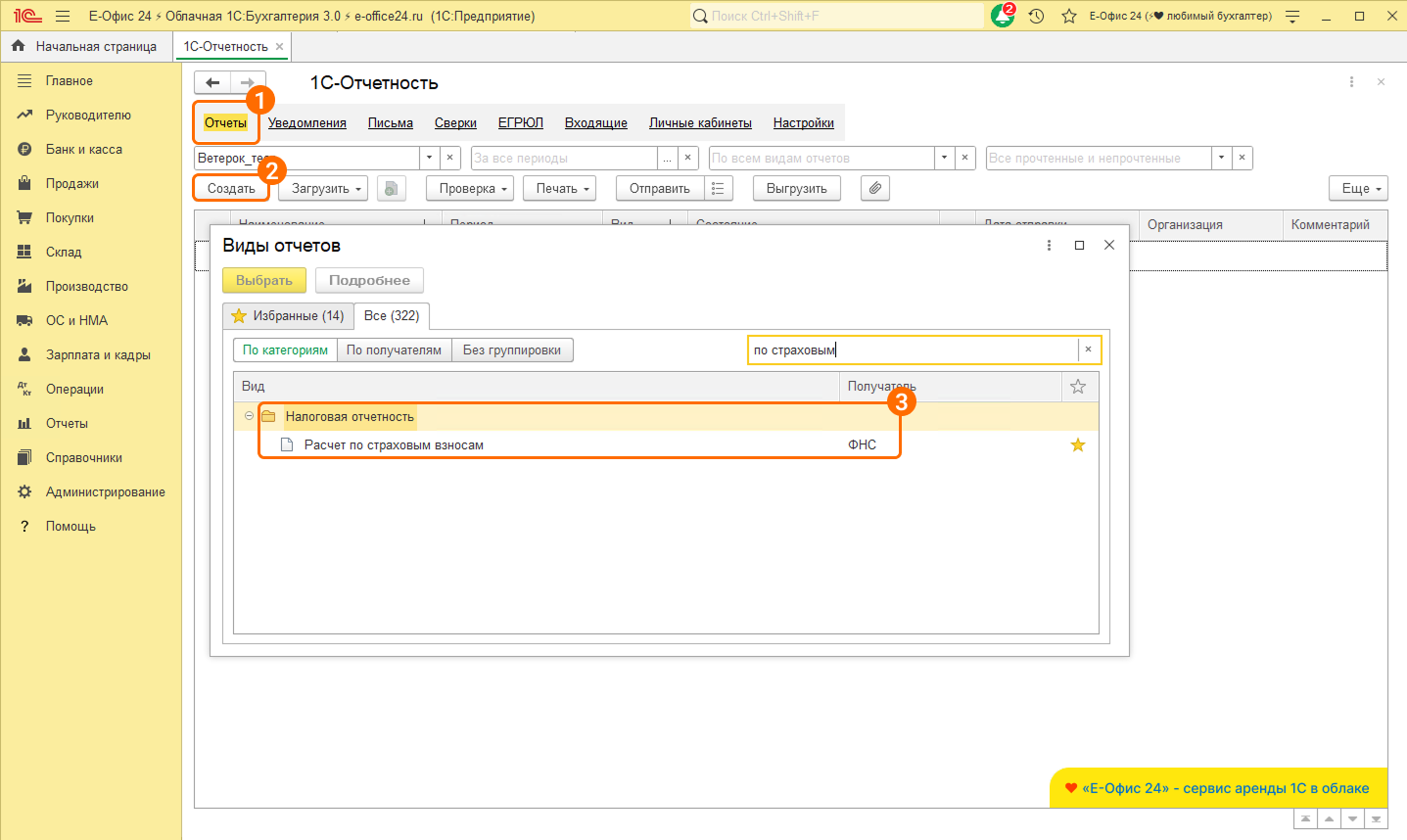Switch to ЕГРЮЛ tab
This screenshot has width=1407, height=840.
[x=521, y=122]
